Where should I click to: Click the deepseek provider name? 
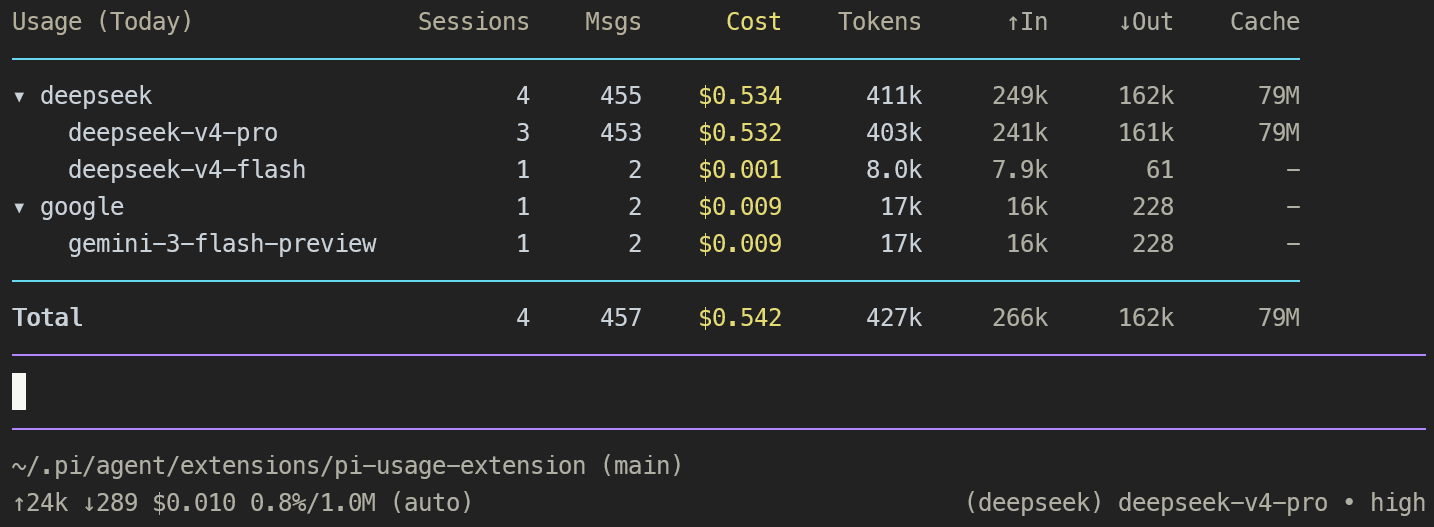tap(96, 96)
